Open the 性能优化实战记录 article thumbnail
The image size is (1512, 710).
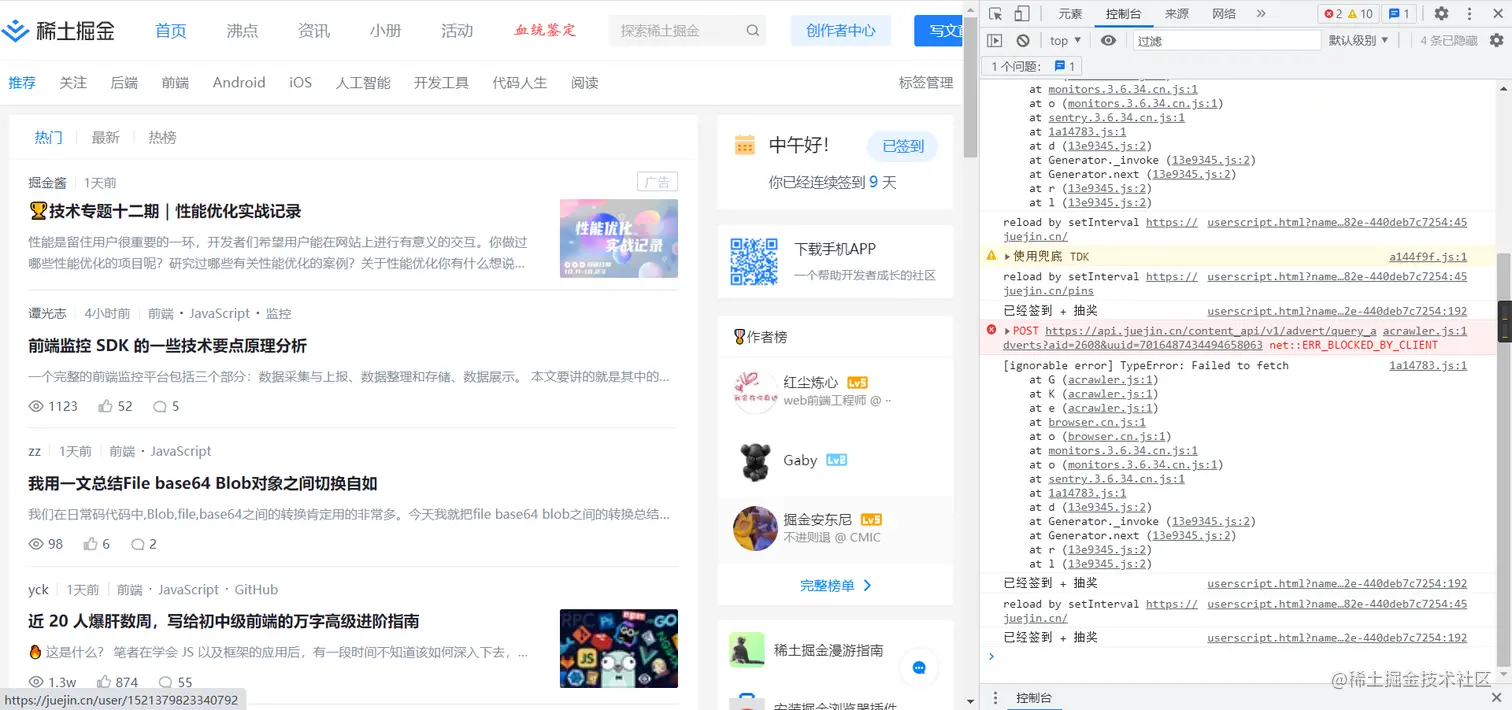coord(619,239)
